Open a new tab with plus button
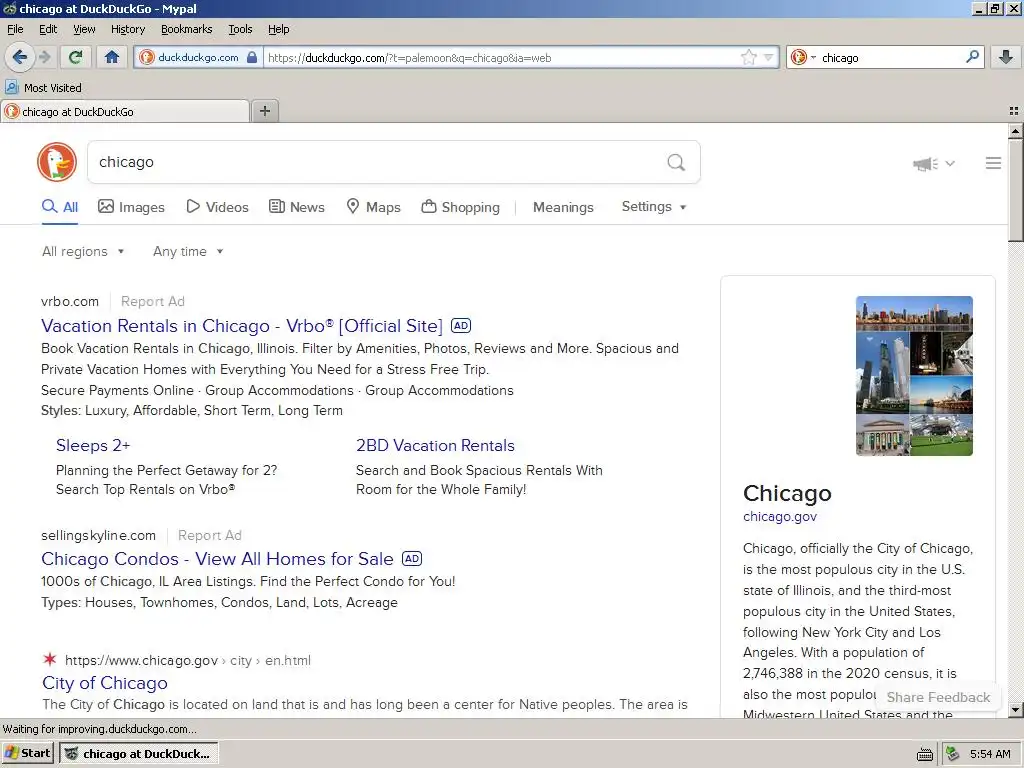This screenshot has height=768, width=1024. point(264,111)
